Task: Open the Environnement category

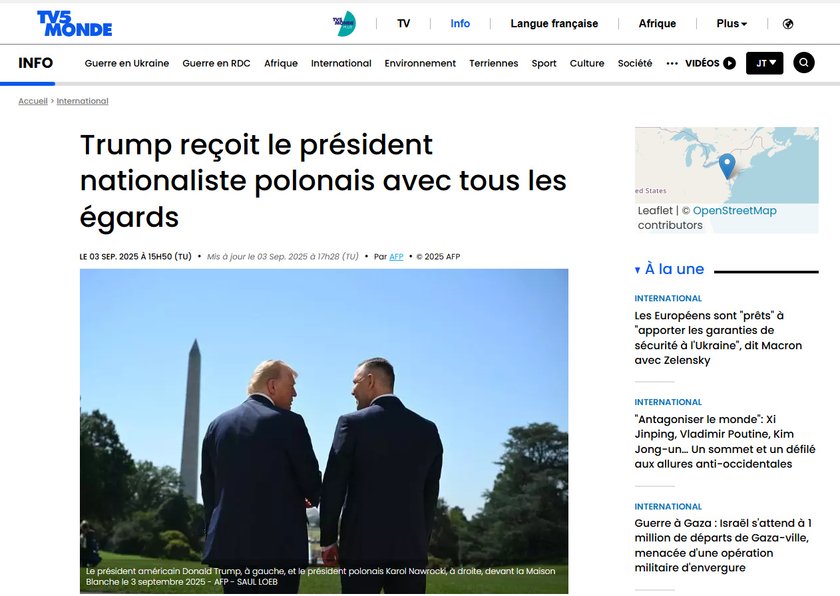Action: click(420, 63)
